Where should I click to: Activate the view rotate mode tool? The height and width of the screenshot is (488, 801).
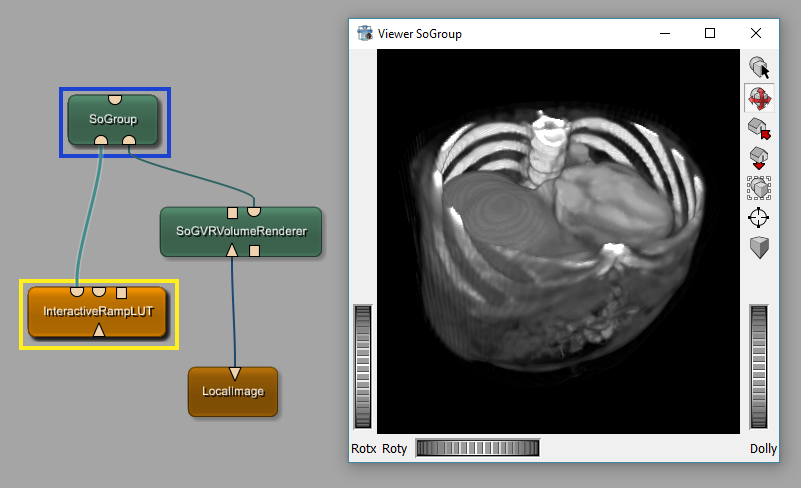tap(759, 98)
